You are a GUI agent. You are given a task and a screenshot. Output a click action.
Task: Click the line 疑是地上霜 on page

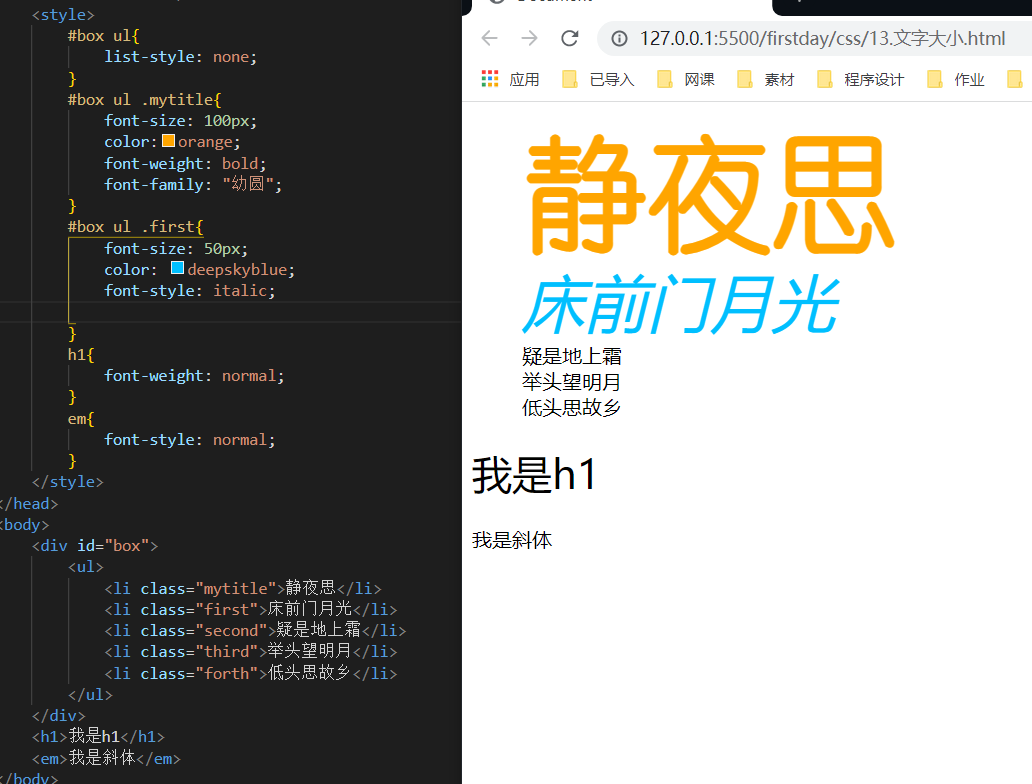click(571, 357)
